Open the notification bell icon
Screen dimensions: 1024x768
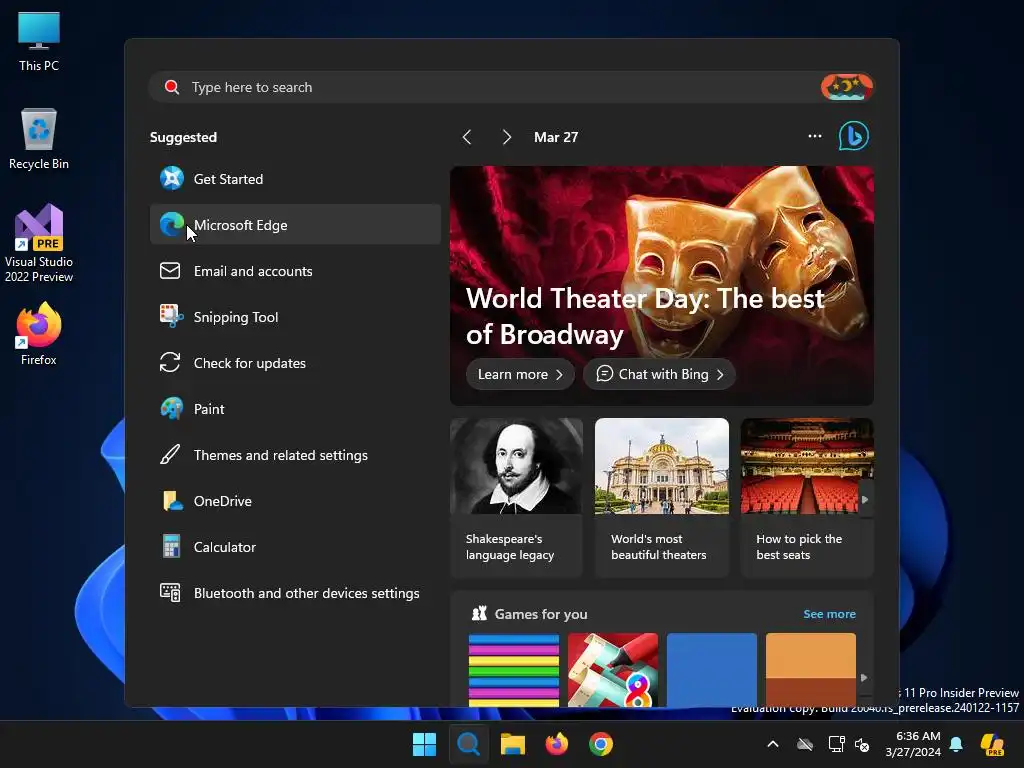pyautogui.click(x=956, y=744)
